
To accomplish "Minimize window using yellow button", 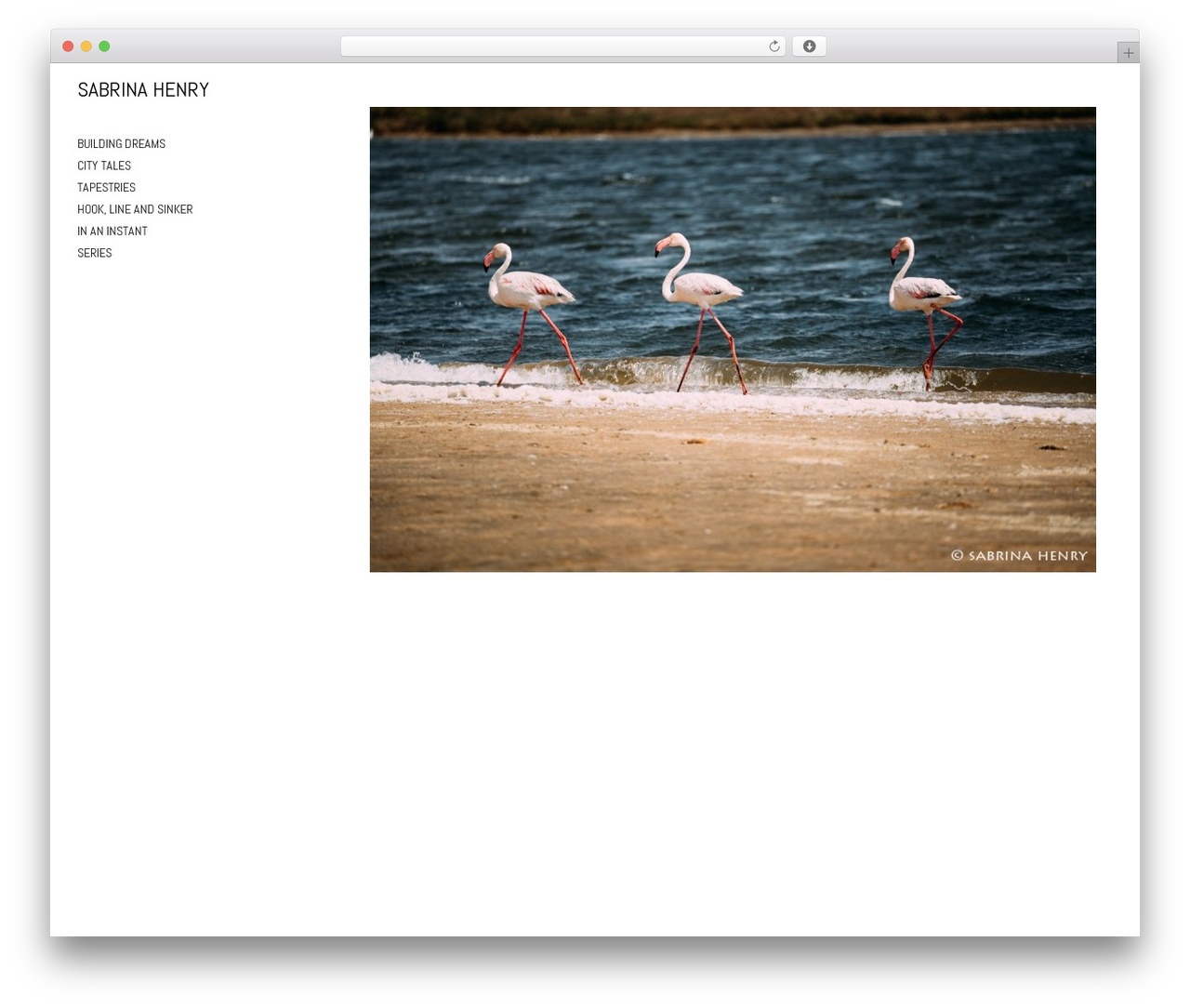I will pyautogui.click(x=86, y=46).
